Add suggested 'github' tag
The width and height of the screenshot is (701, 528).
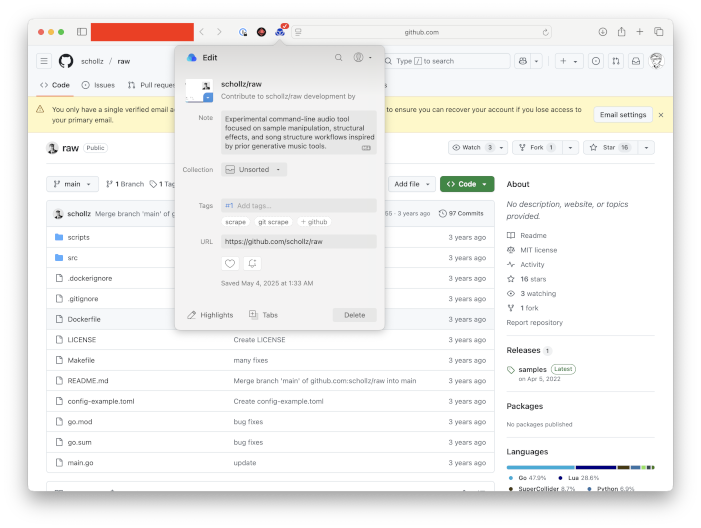click(314, 222)
